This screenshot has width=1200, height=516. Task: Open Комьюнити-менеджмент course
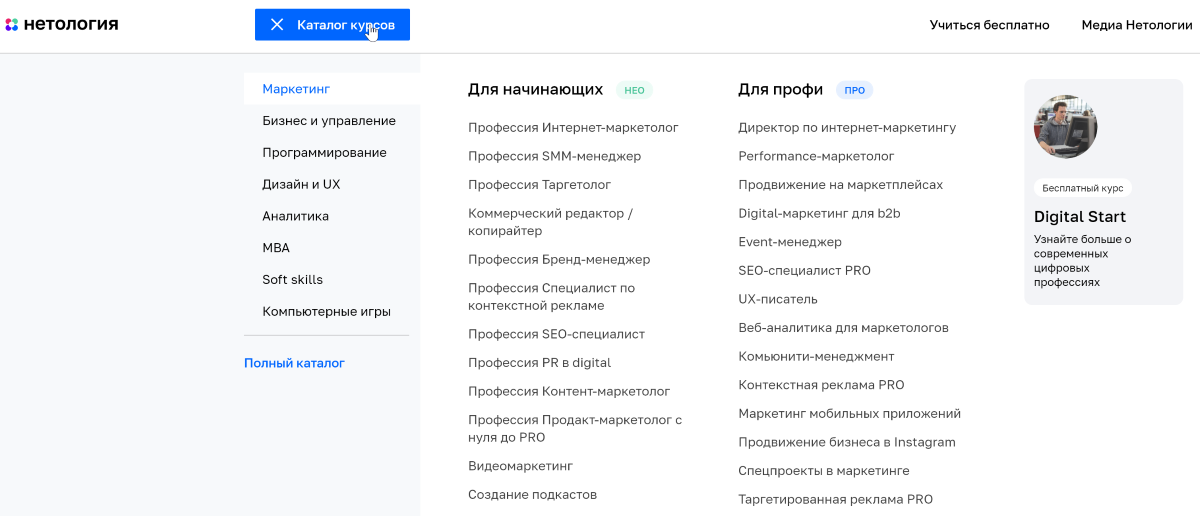point(816,357)
